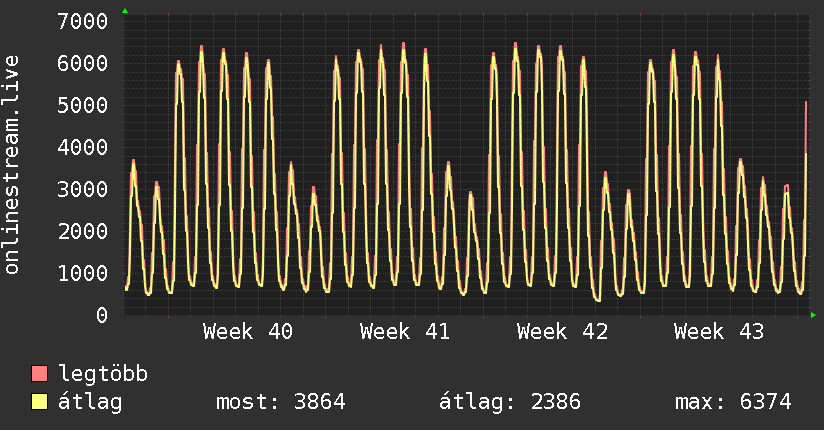824x430 pixels.
Task: Click the most: 3864 value
Action: point(281,402)
